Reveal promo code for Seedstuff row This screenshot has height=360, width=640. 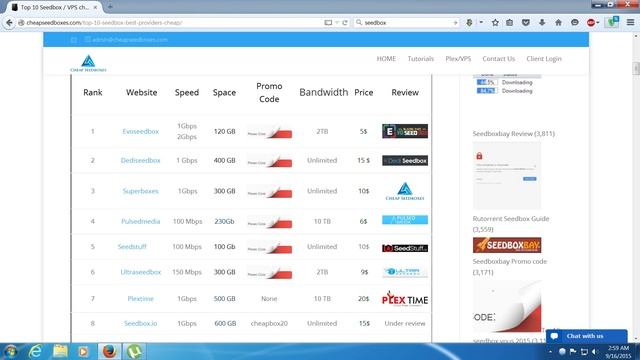[x=269, y=247]
